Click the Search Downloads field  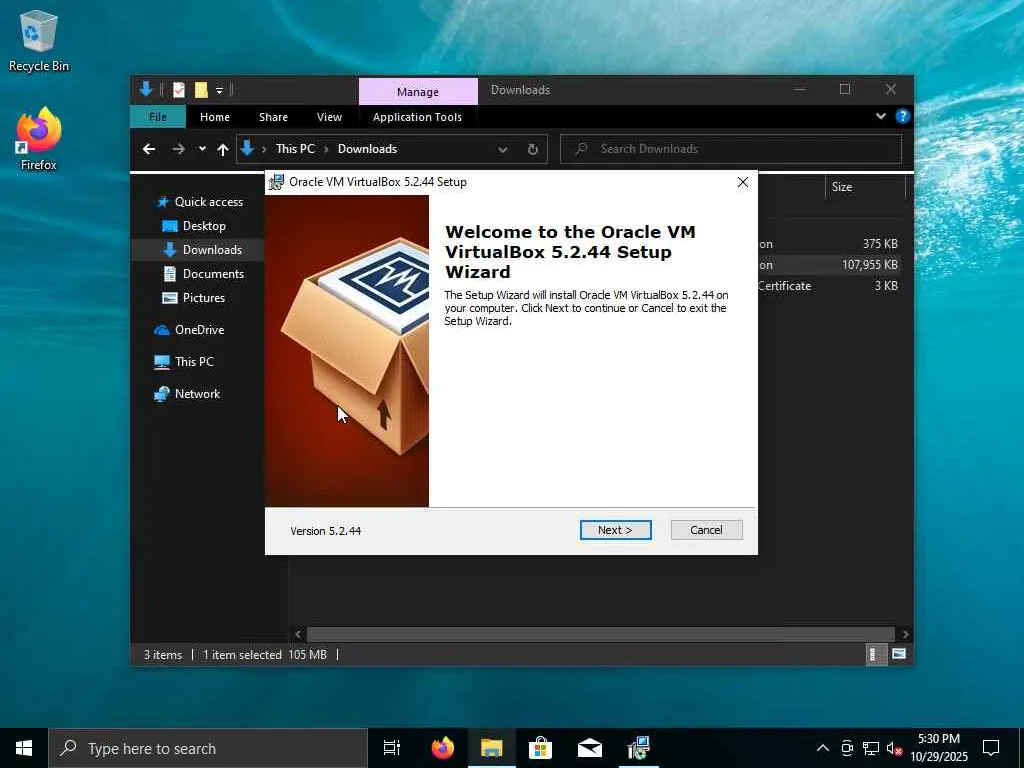click(731, 149)
